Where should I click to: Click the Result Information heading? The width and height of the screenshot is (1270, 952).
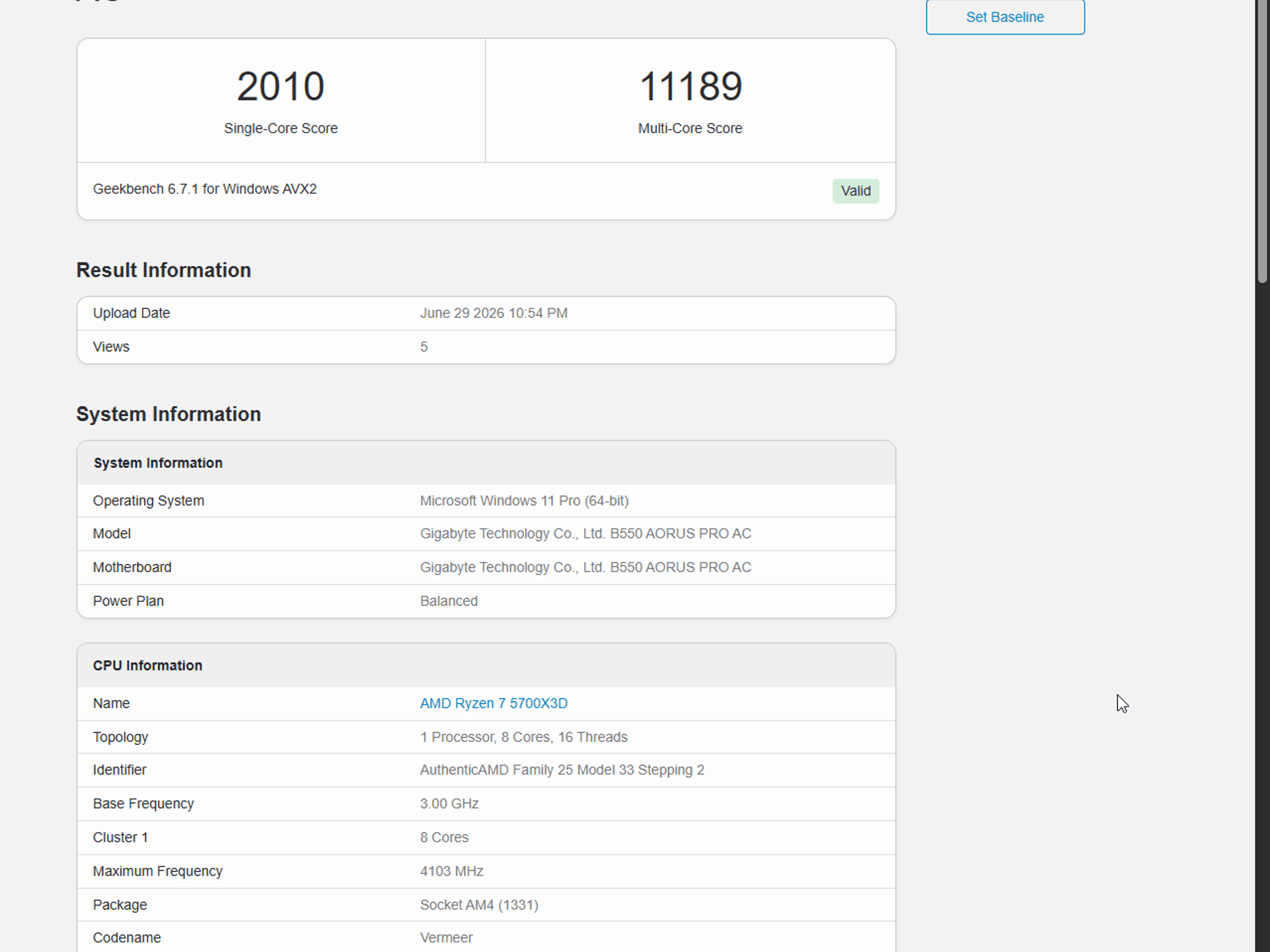pyautogui.click(x=164, y=270)
